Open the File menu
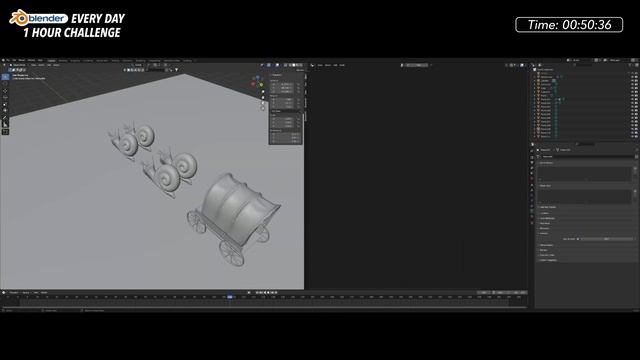Viewport: 640px width, 360px height. tap(8, 60)
